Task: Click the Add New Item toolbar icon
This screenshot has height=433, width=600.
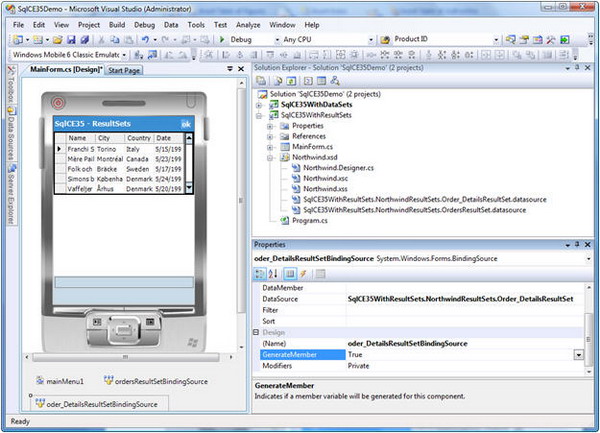Action: [38, 39]
